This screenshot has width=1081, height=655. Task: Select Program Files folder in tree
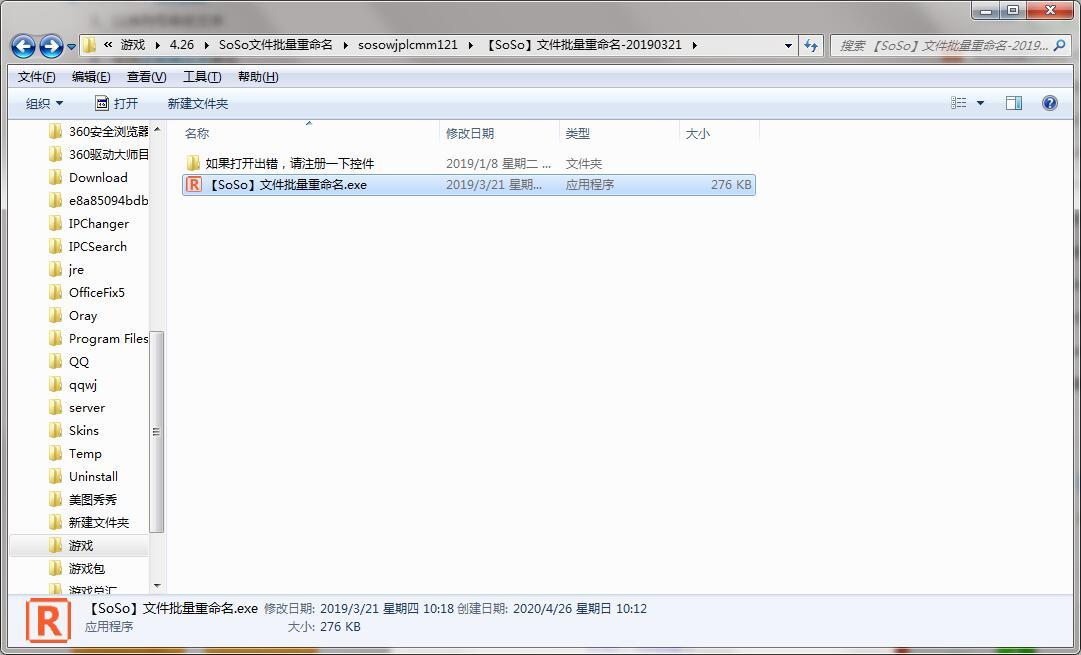(98, 339)
